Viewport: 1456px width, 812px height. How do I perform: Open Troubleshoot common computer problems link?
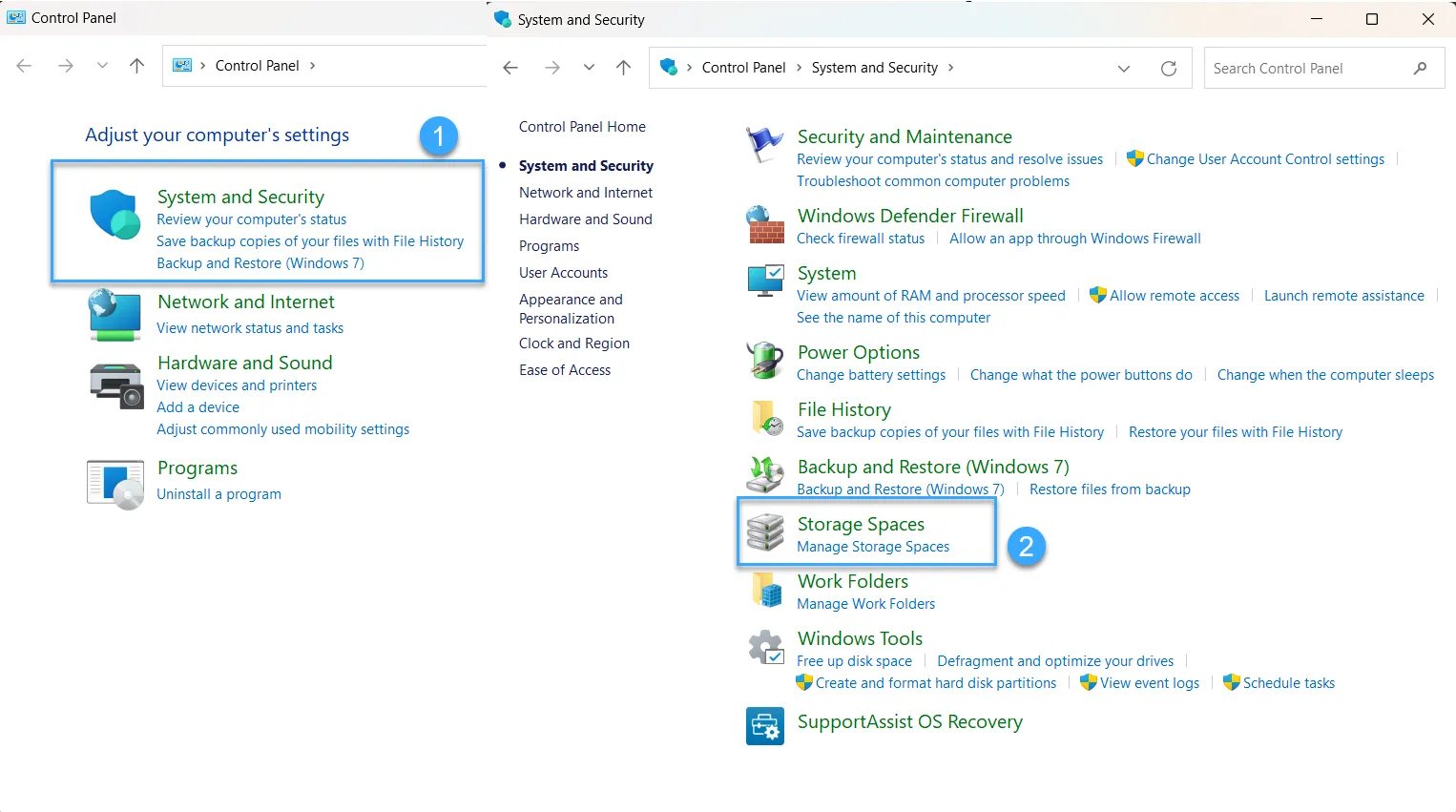point(933,181)
